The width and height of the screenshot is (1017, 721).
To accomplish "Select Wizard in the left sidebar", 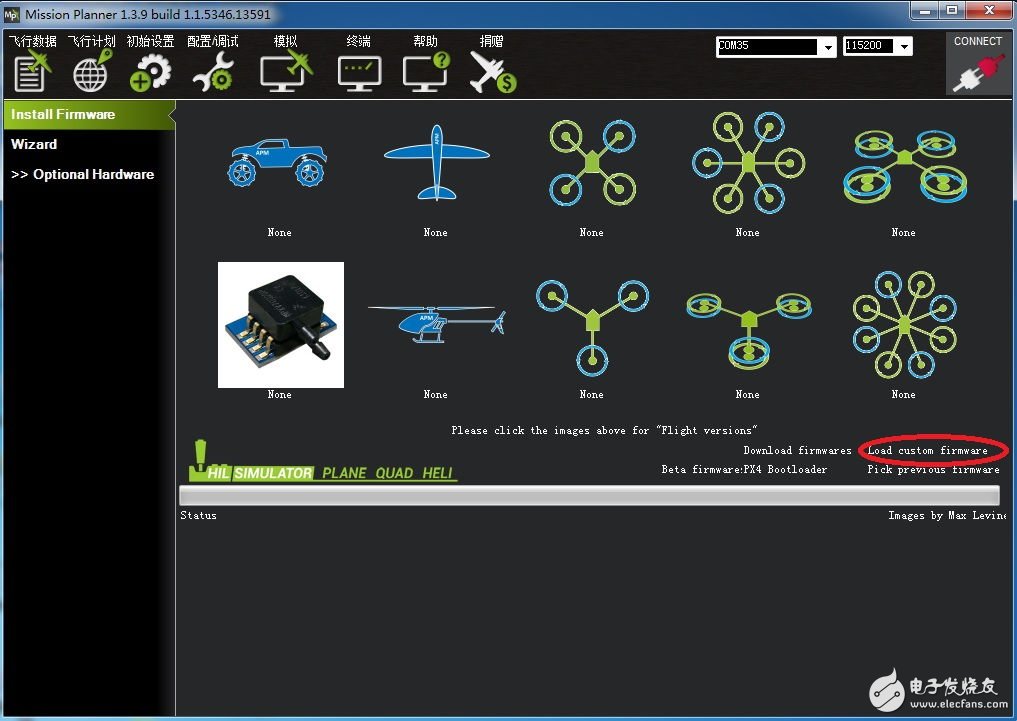I will (x=34, y=144).
